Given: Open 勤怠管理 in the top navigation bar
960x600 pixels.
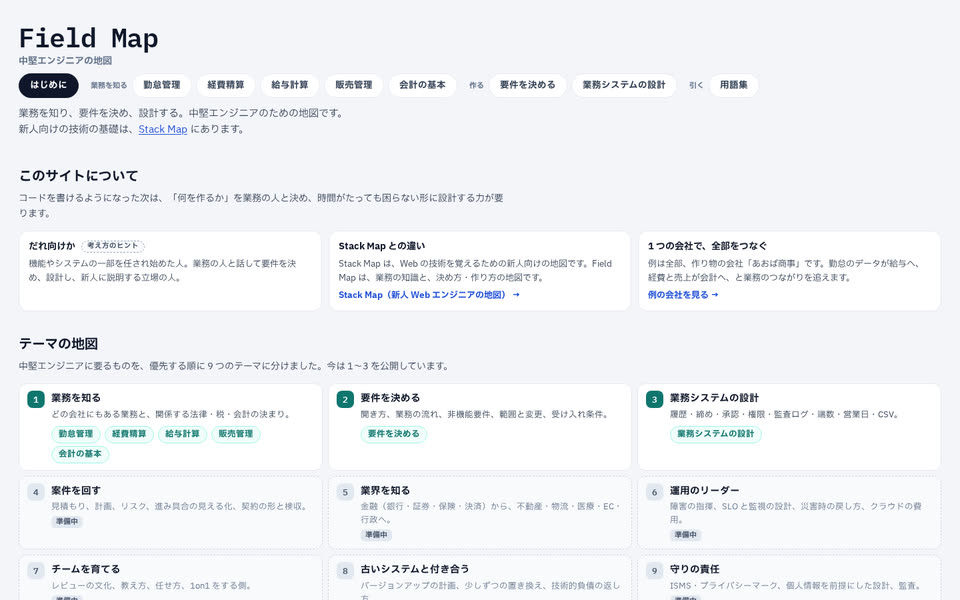Looking at the screenshot, I should pos(162,85).
